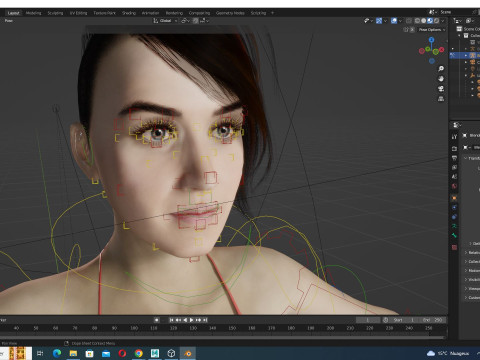
Task: Open the Pose menu in viewport header
Action: (x=9, y=21)
